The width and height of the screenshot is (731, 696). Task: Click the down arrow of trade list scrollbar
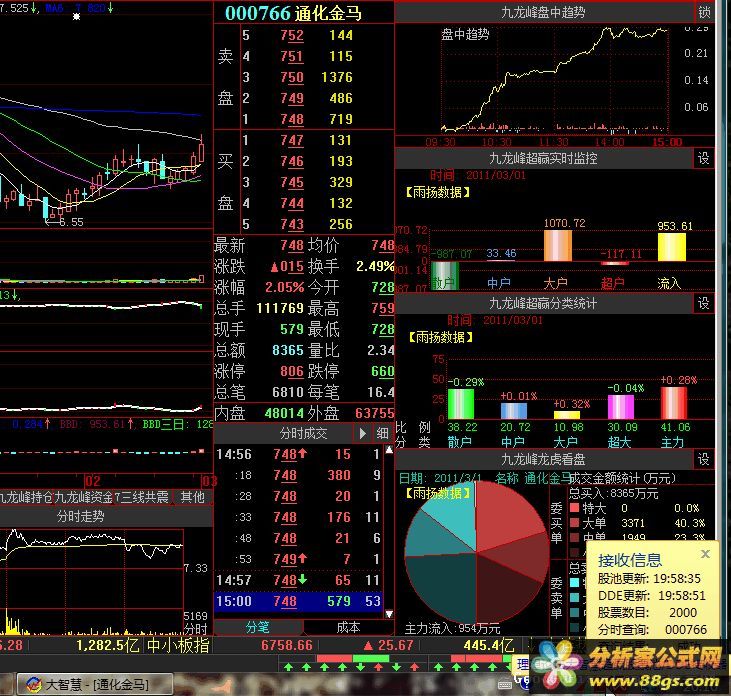[389, 614]
